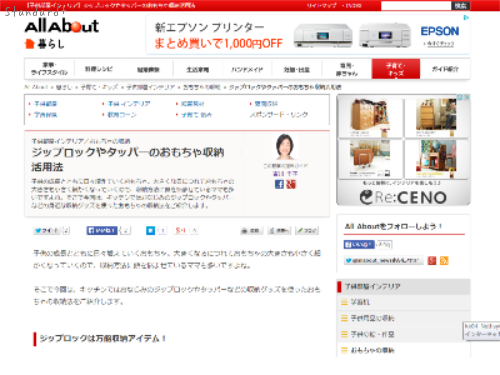The image size is (500, 375).
Task: Open the ガイド紹介 navigation tab
Action: point(445,69)
